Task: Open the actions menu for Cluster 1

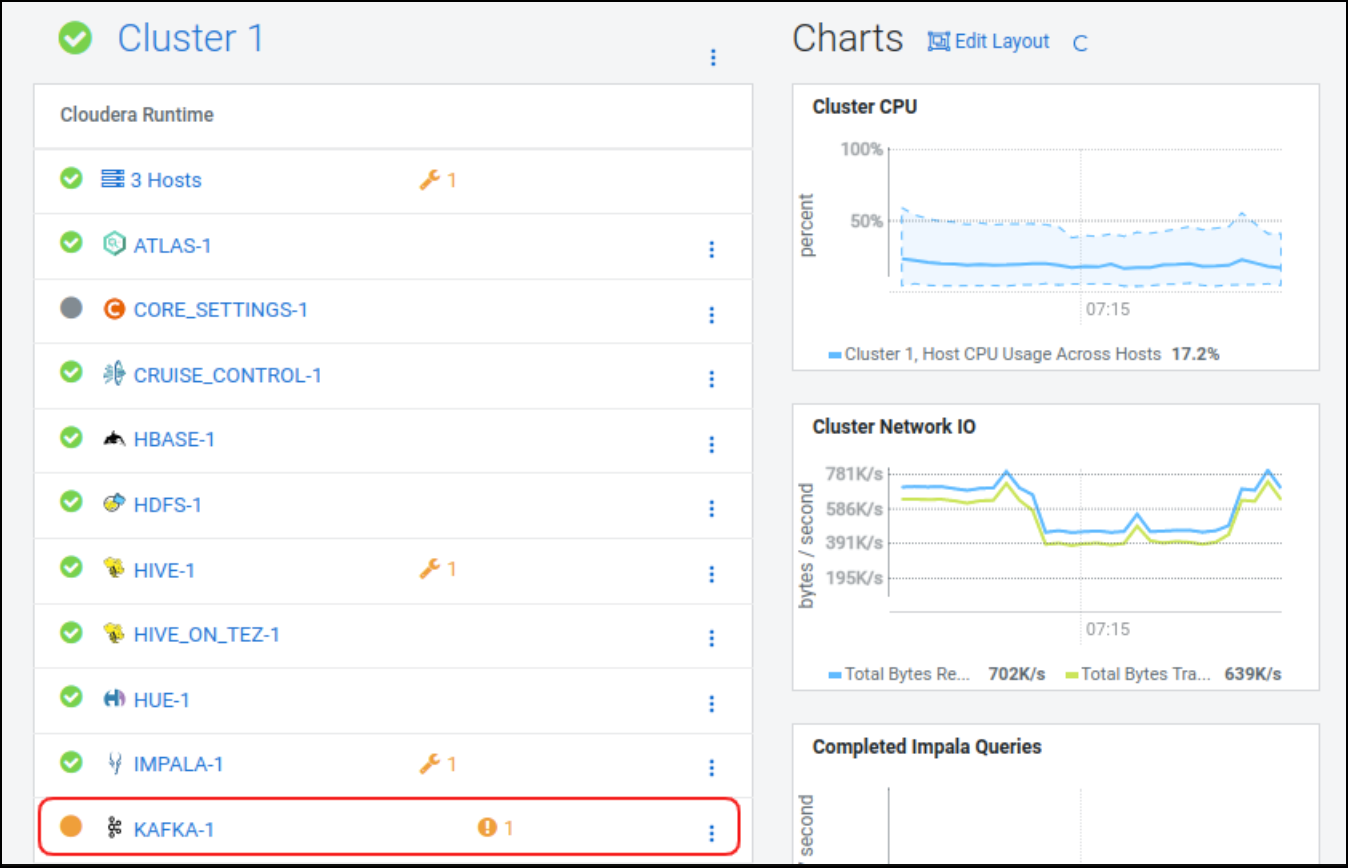Action: (x=713, y=57)
